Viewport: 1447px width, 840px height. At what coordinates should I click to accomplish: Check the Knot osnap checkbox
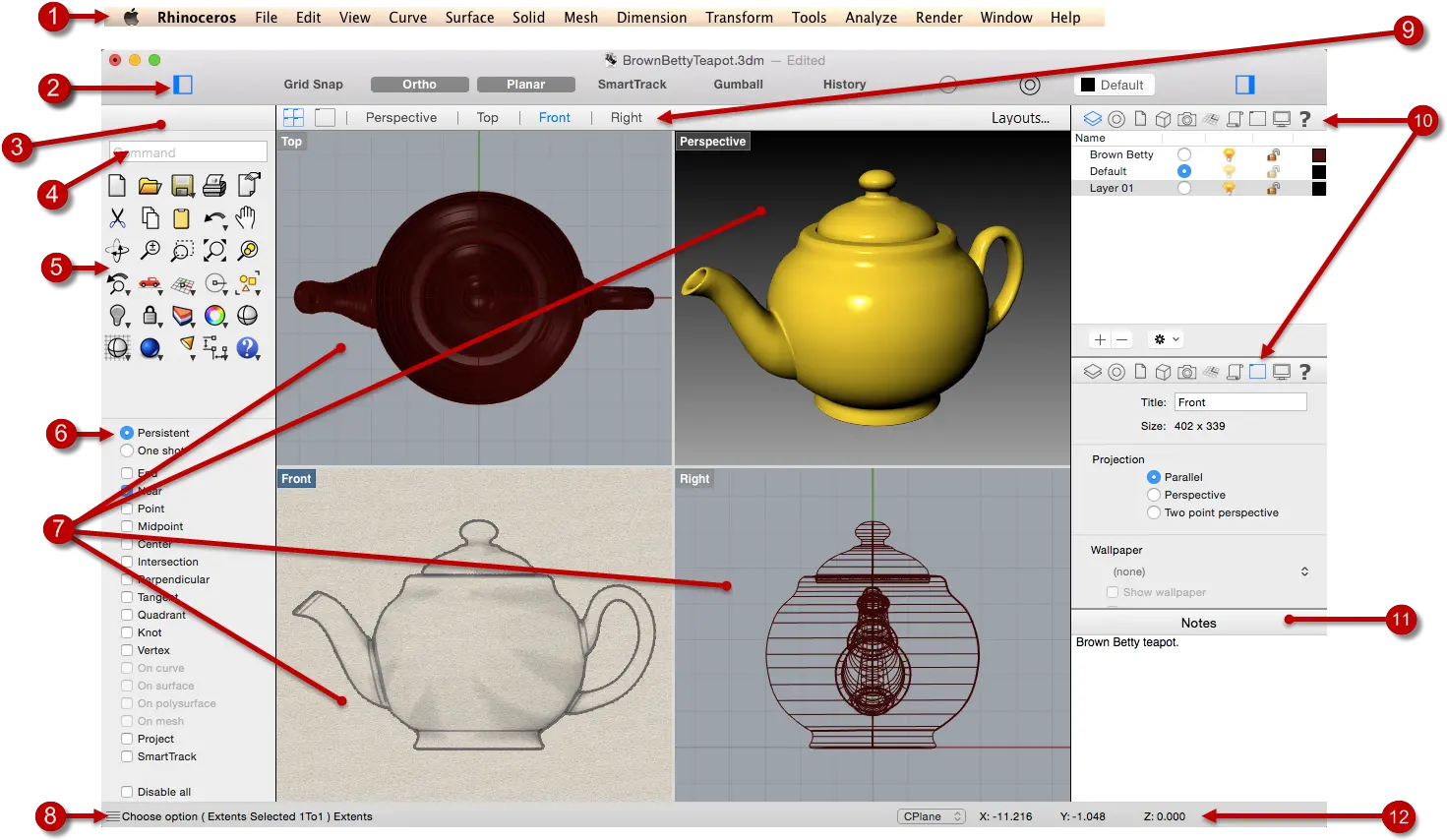pyautogui.click(x=127, y=632)
